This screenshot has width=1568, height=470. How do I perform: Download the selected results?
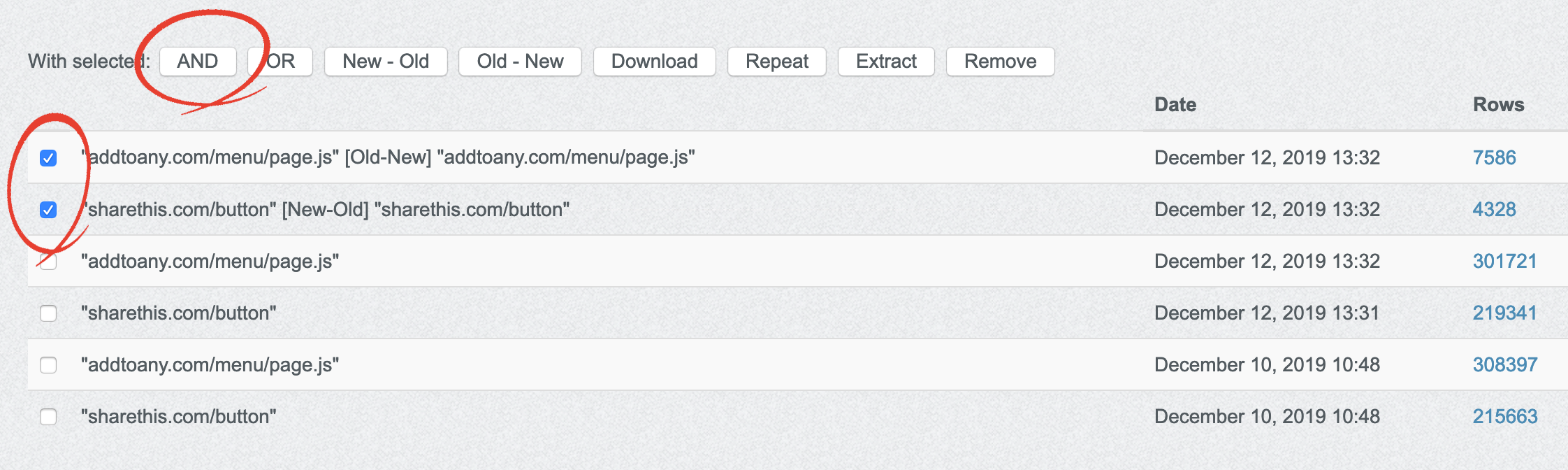coord(654,62)
